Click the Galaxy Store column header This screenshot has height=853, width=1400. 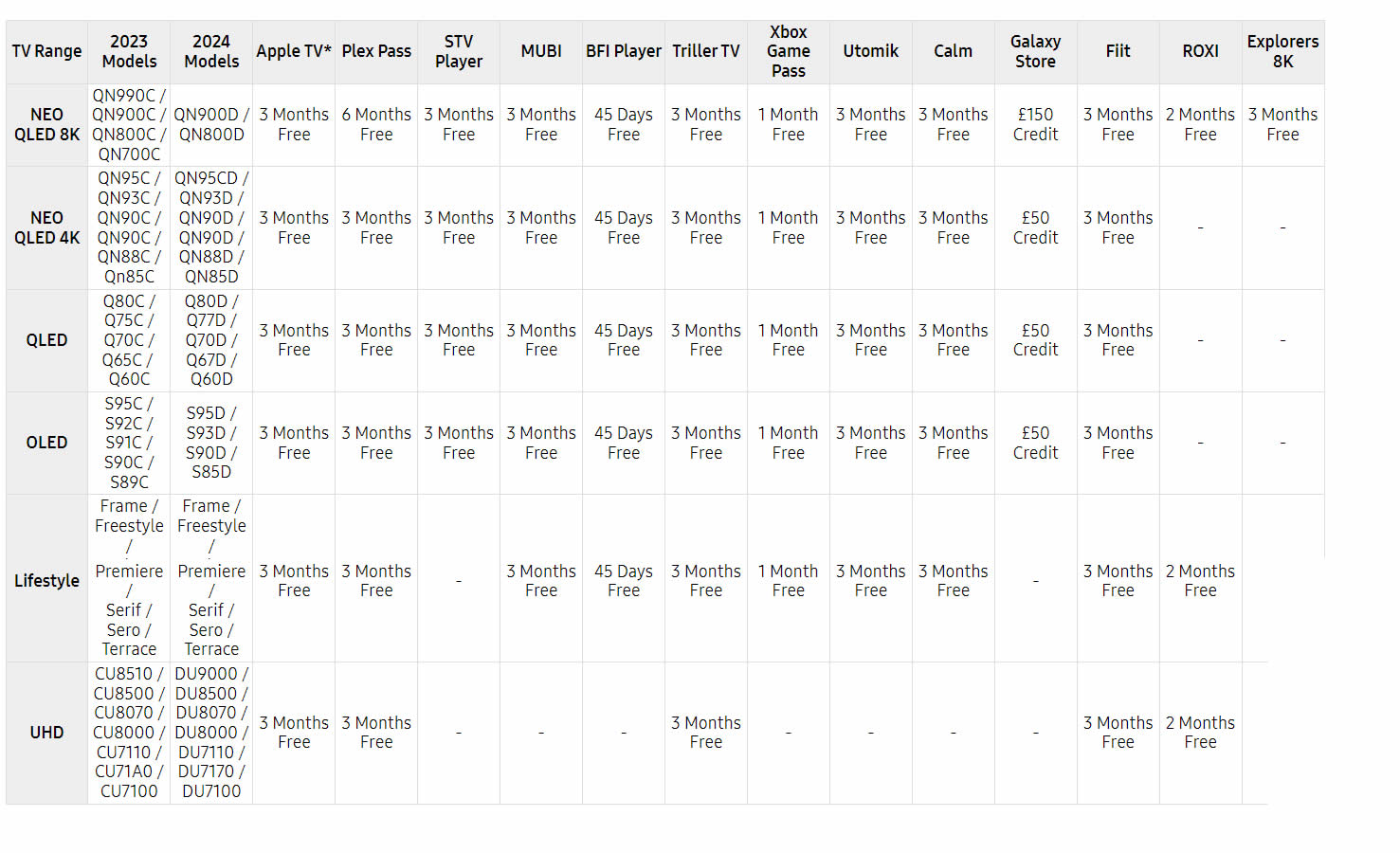point(1035,51)
